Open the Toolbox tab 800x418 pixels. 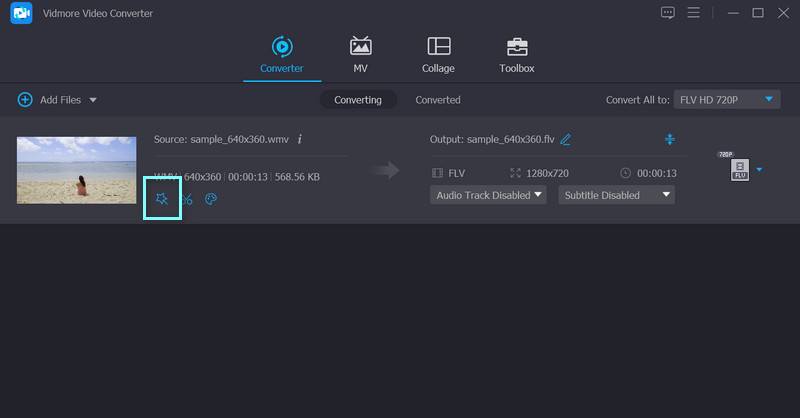517,55
